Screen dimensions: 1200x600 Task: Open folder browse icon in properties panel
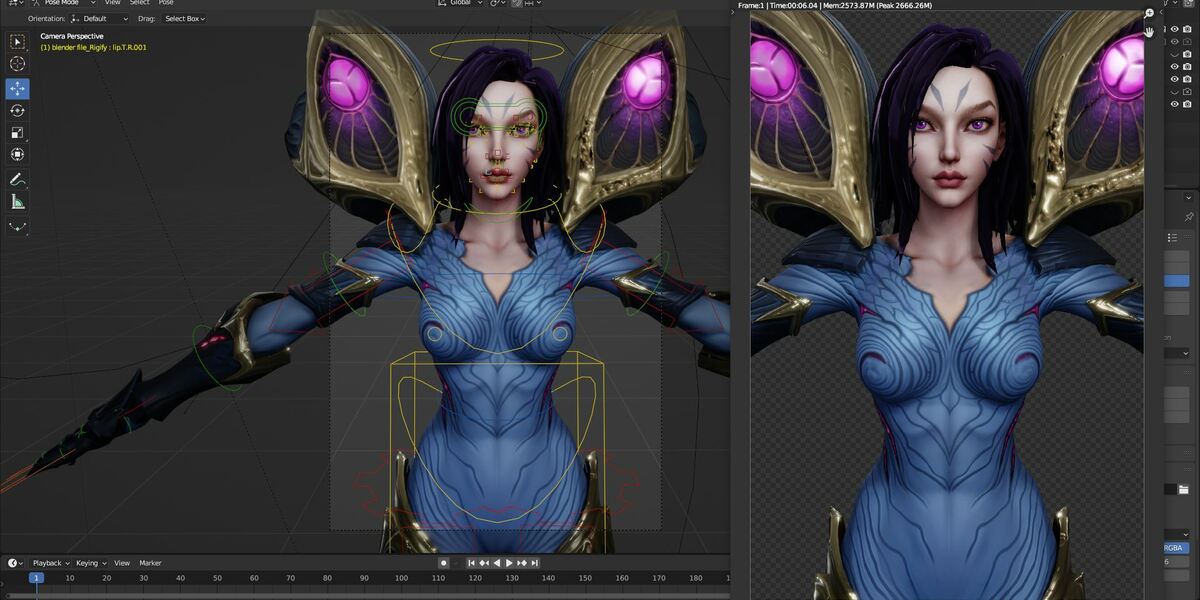[1183, 489]
